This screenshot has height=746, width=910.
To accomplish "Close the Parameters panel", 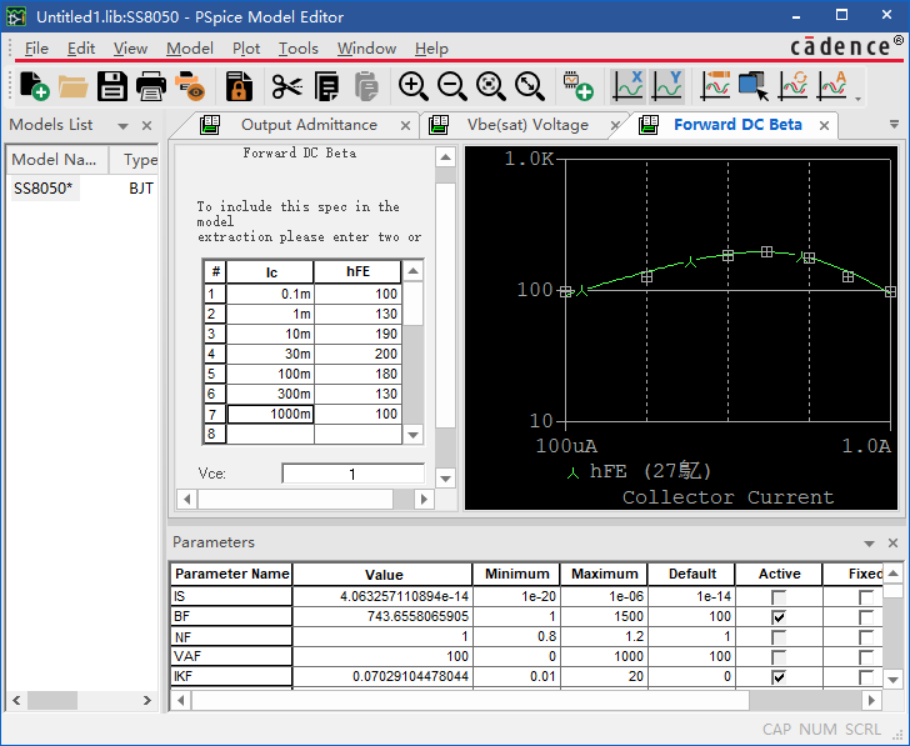I will (x=893, y=543).
